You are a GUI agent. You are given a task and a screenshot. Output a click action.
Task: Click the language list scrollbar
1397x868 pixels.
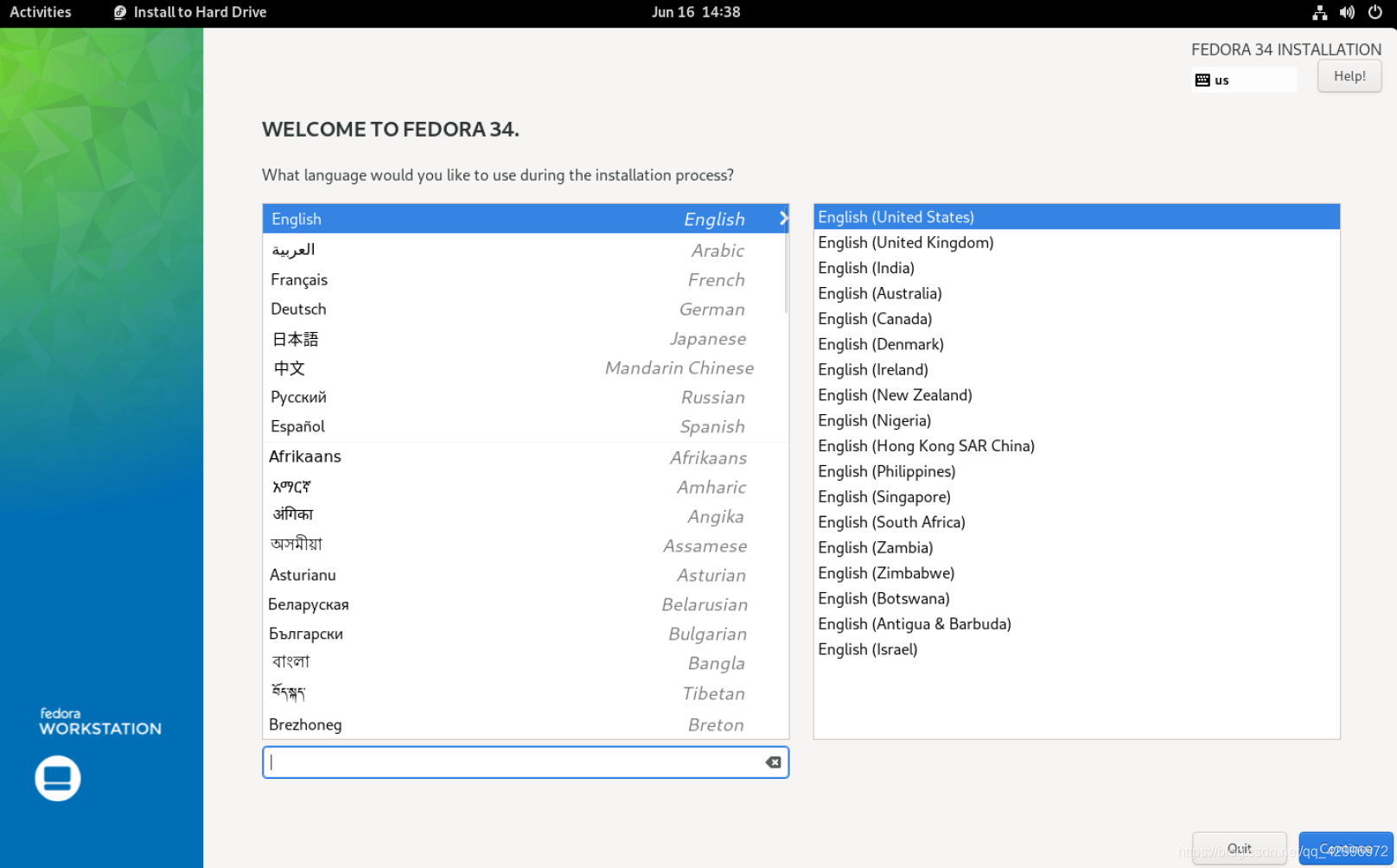tap(786, 273)
